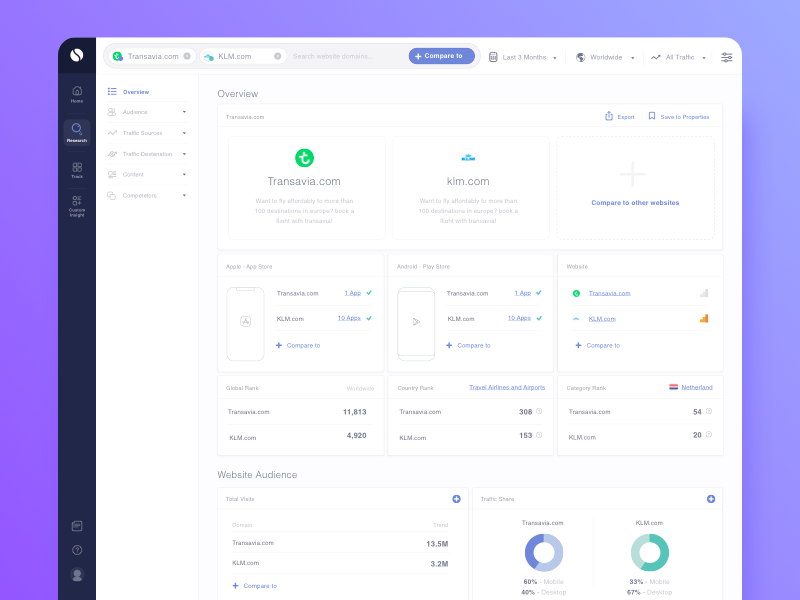Open the user profile avatar

click(x=77, y=574)
